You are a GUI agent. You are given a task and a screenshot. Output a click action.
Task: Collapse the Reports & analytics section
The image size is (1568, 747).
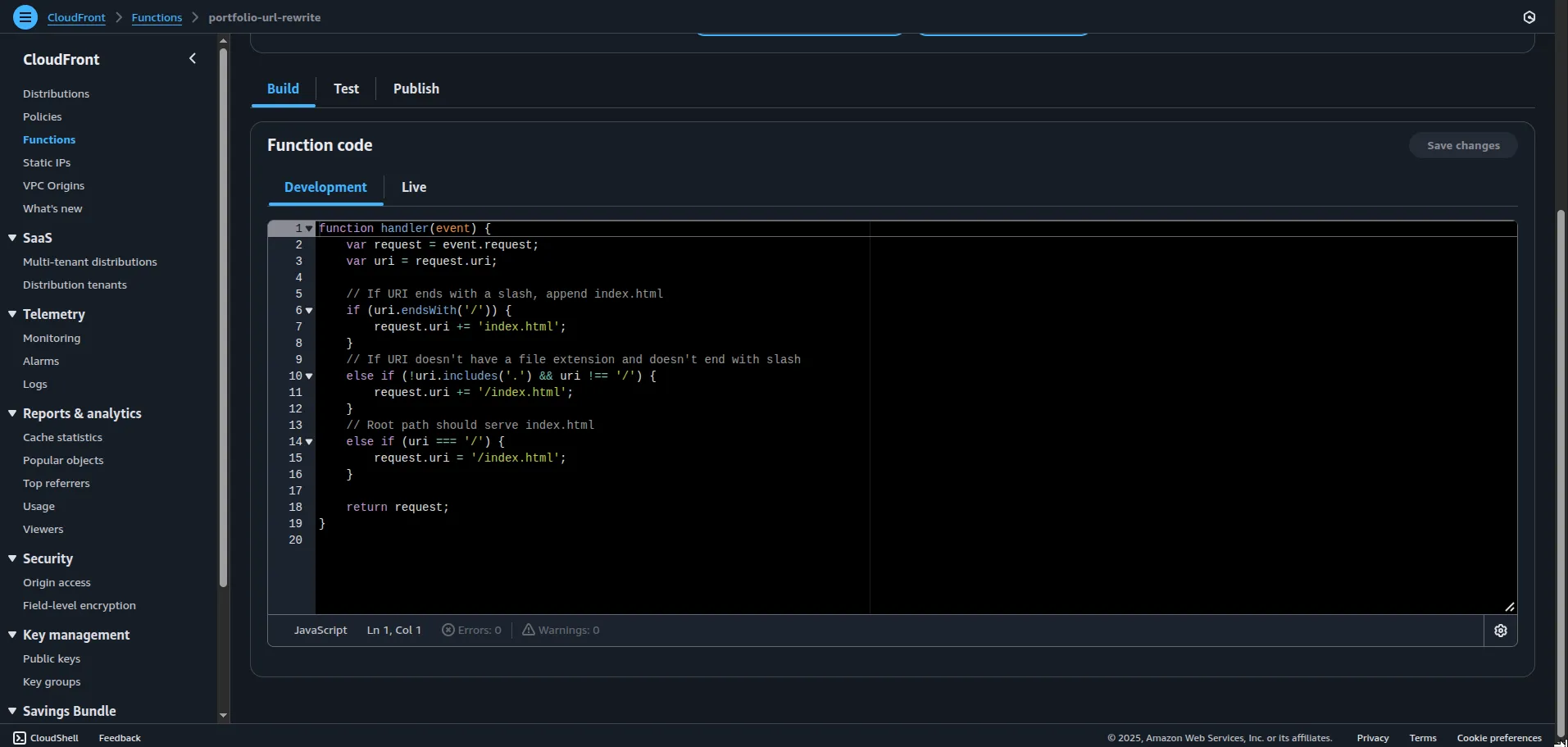[12, 413]
